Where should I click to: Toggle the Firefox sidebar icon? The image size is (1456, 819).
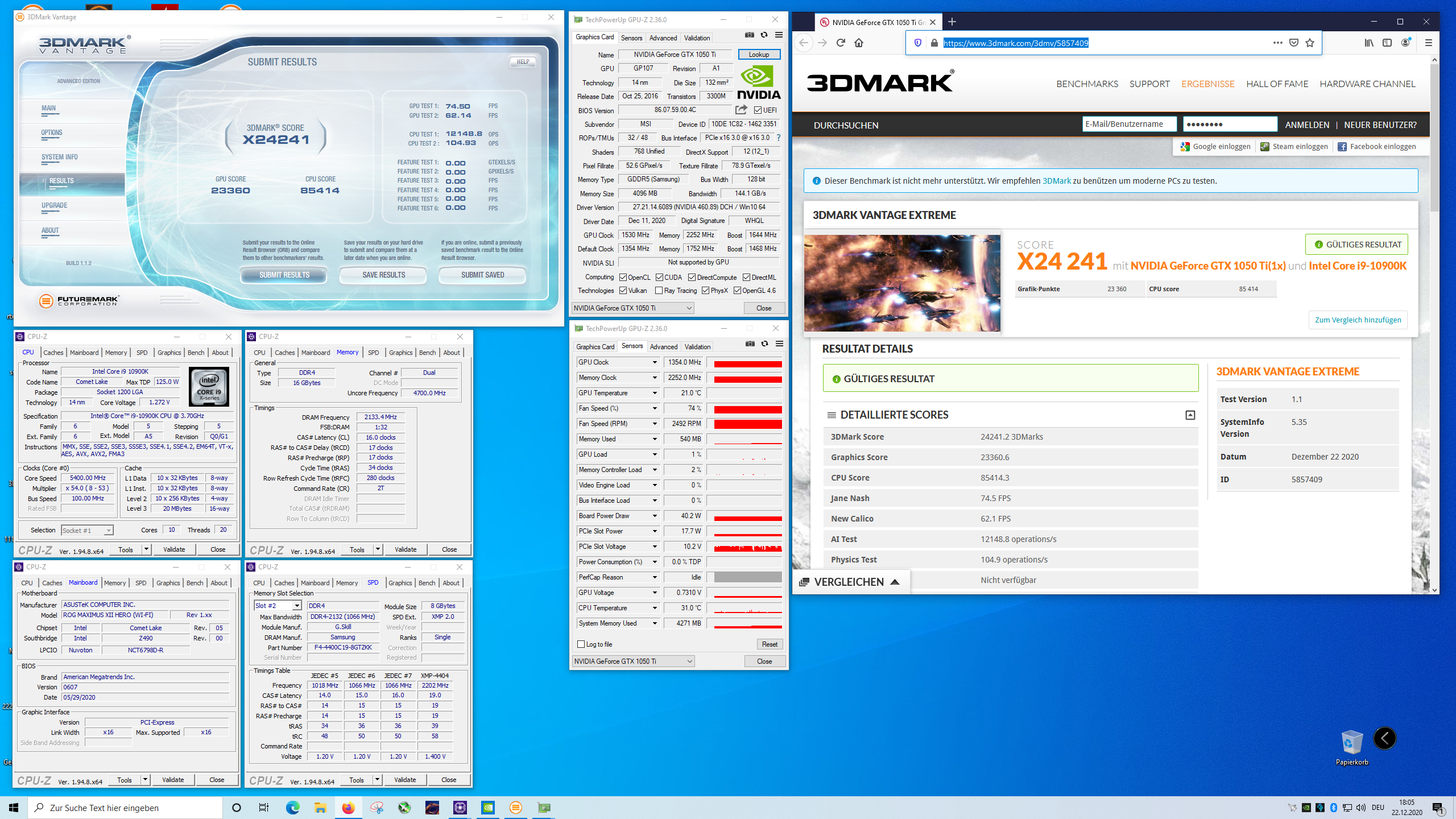(x=1387, y=43)
